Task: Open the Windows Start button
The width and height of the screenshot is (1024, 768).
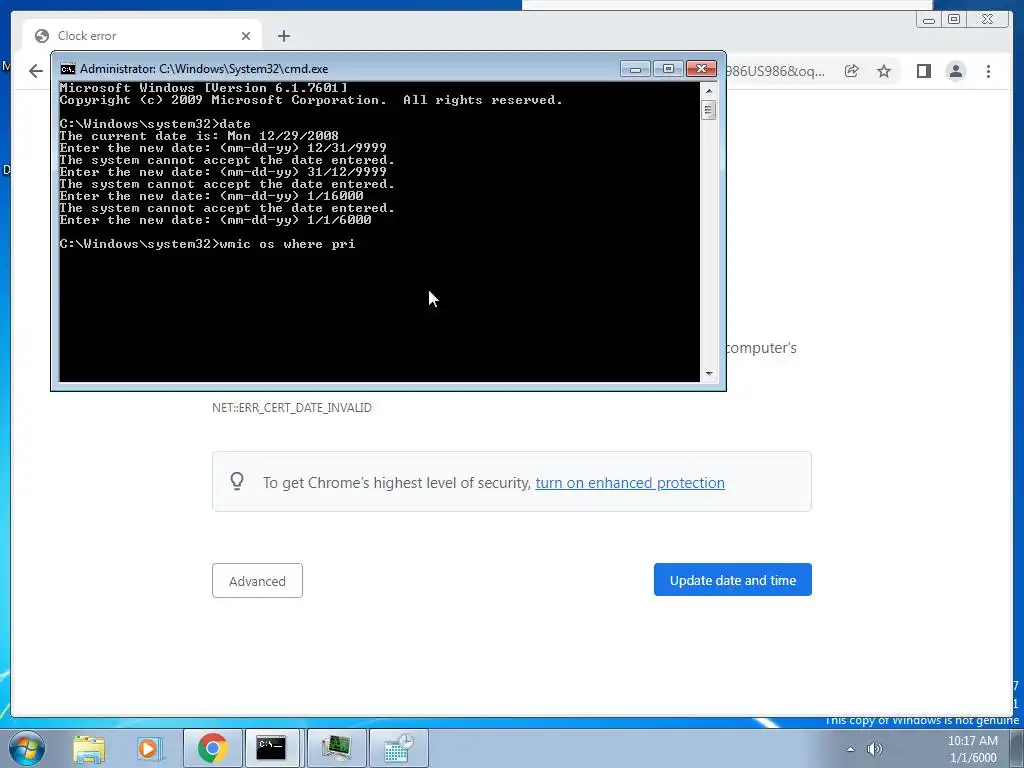Action: coord(27,748)
